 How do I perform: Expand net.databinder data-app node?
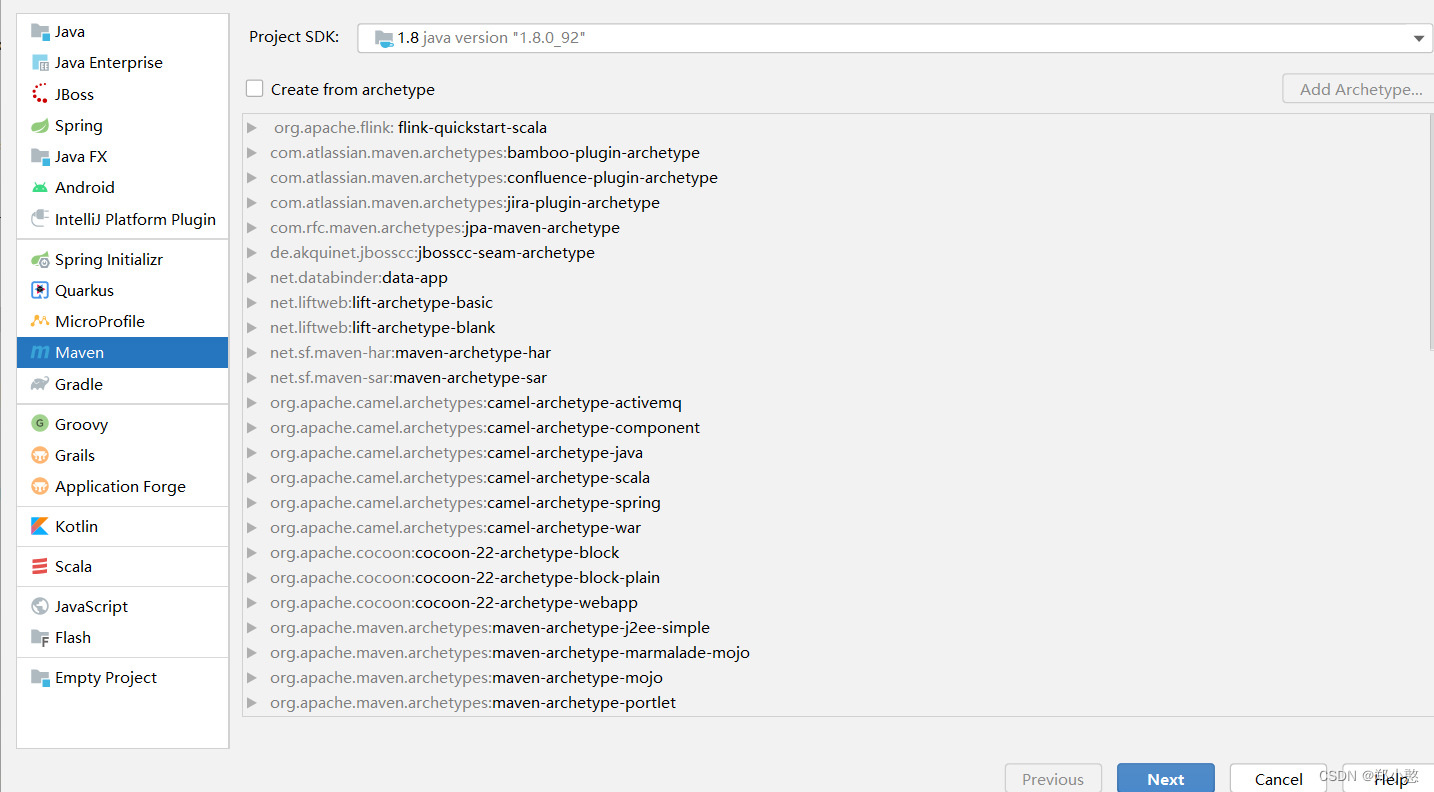point(252,277)
